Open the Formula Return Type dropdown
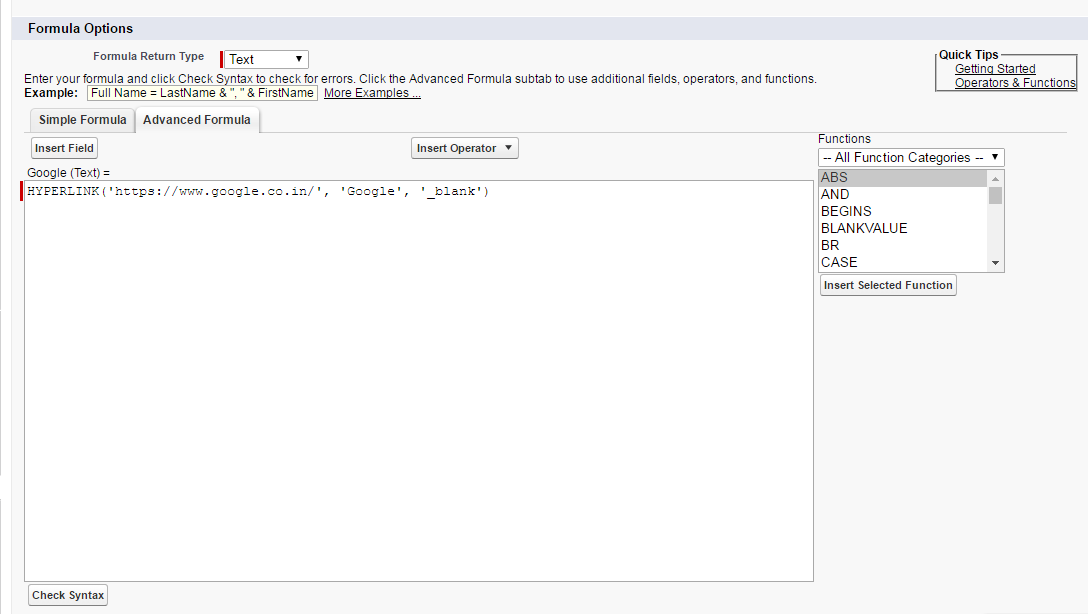 (x=266, y=60)
